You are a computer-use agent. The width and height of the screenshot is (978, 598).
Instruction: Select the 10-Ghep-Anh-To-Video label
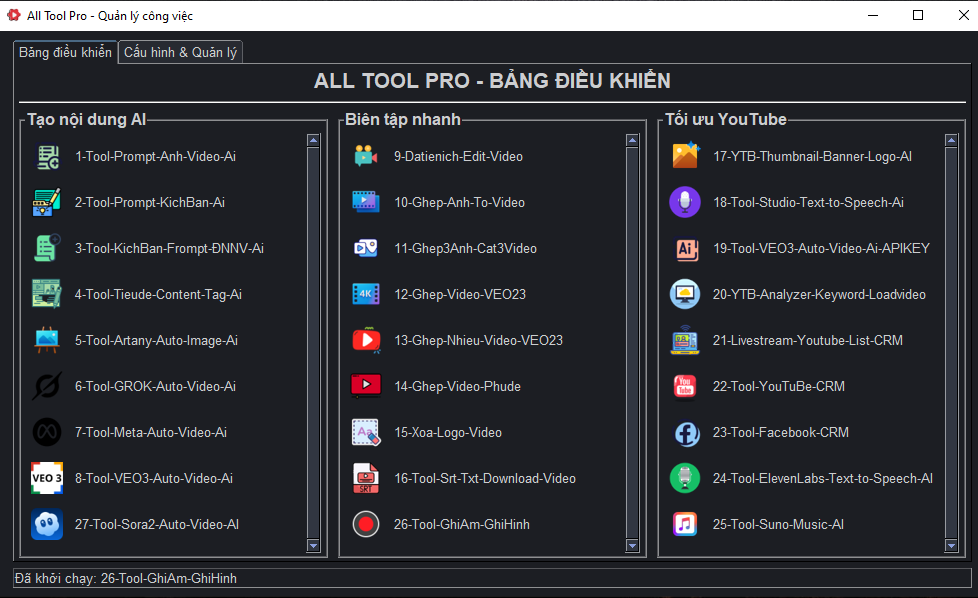(x=460, y=203)
